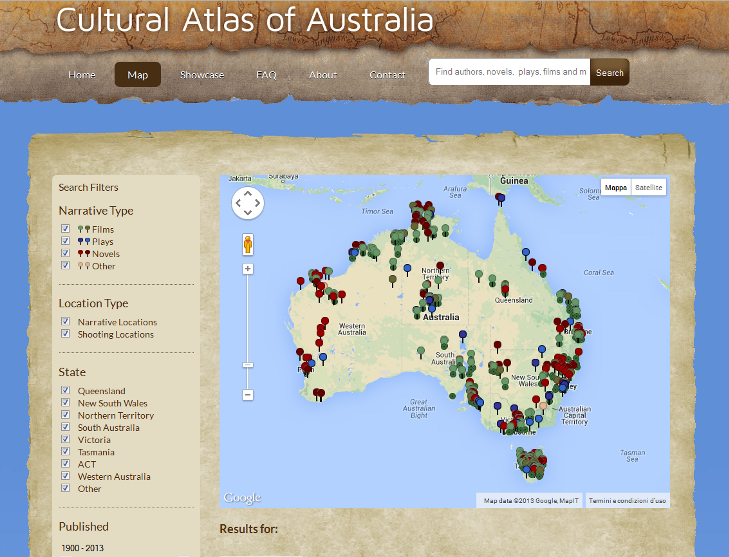Click the blue pin near Guinea
The image size is (729, 557).
(x=501, y=199)
